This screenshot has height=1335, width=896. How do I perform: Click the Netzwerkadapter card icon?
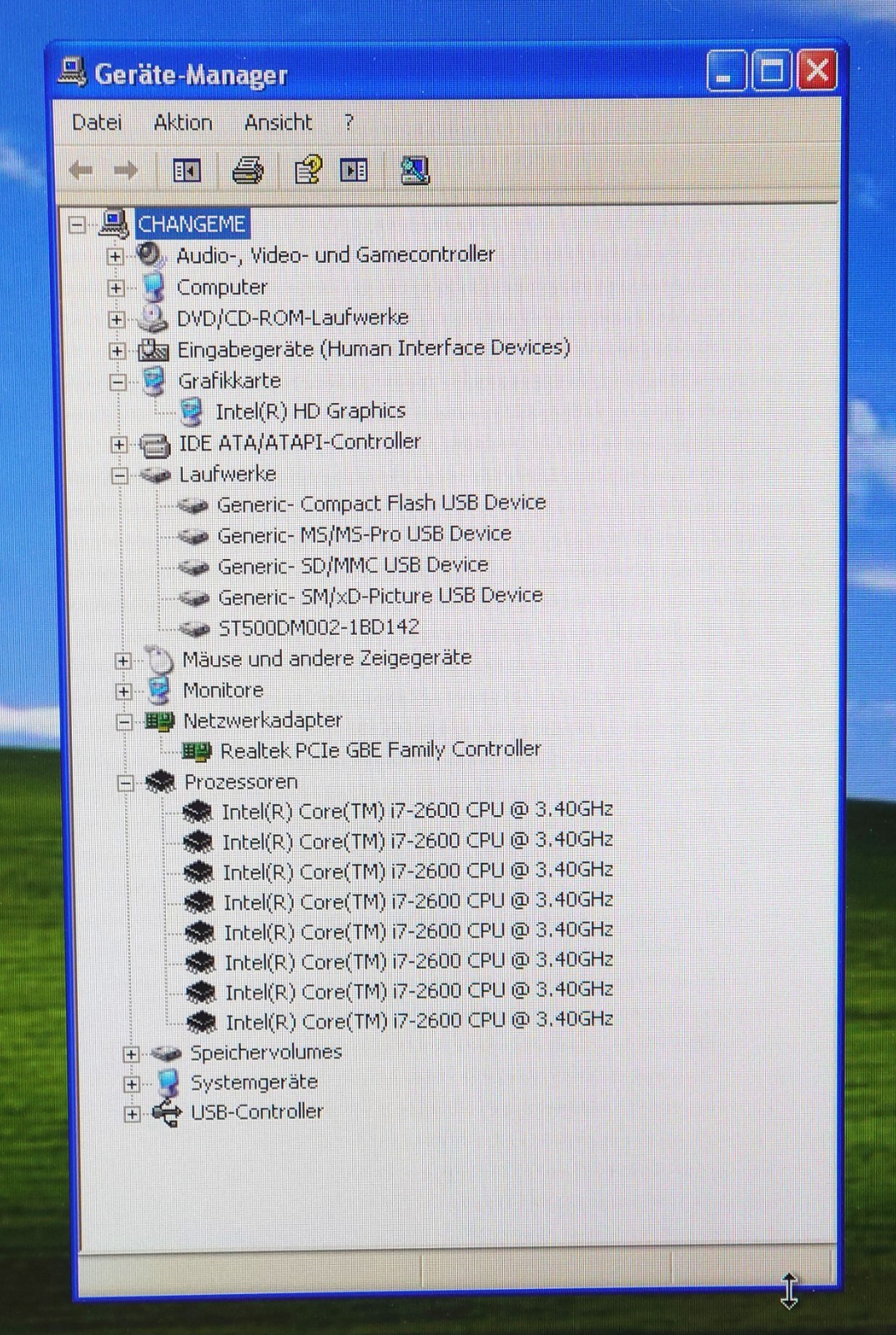click(x=159, y=721)
